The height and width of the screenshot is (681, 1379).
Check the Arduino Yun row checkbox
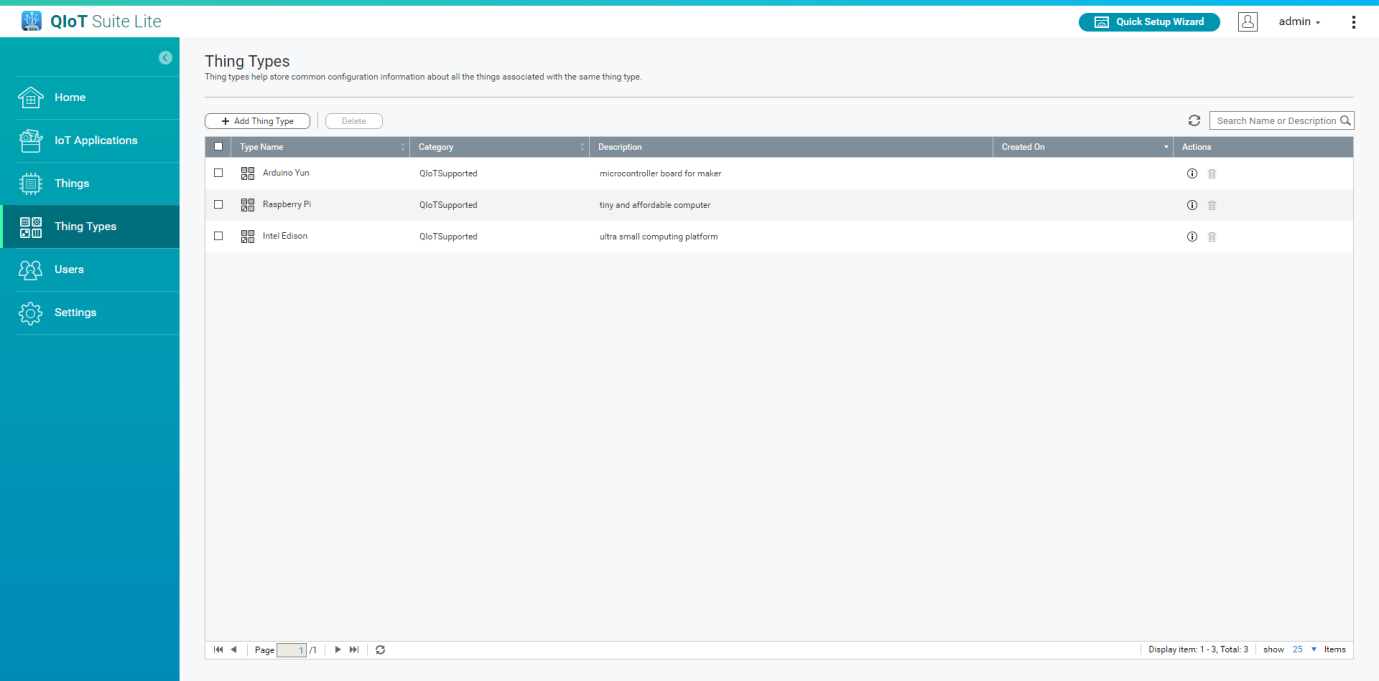(219, 173)
